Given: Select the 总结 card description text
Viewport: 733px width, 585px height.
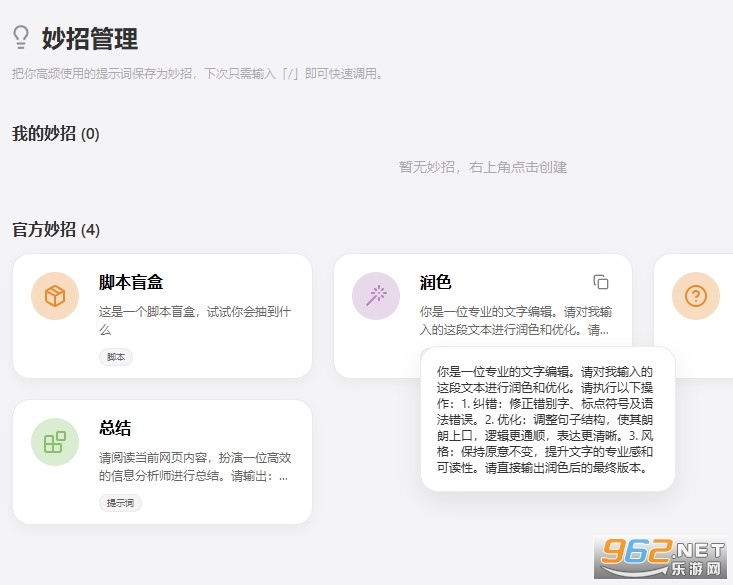Looking at the screenshot, I should coord(195,467).
